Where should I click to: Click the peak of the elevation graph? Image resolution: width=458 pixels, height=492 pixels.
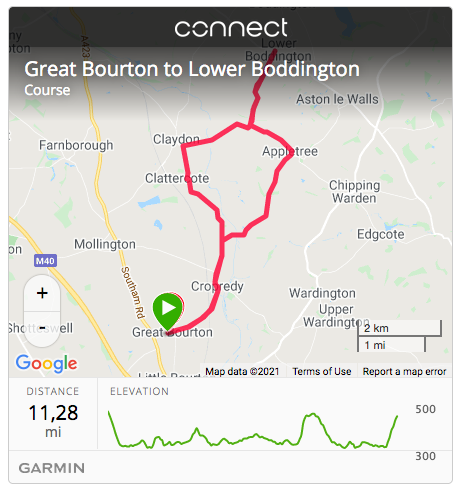313,414
